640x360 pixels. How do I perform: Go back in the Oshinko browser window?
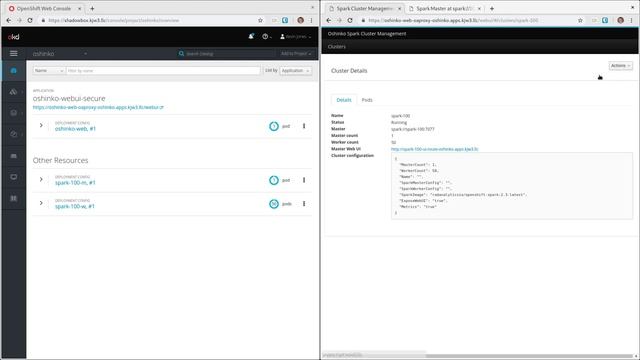pos(329,20)
